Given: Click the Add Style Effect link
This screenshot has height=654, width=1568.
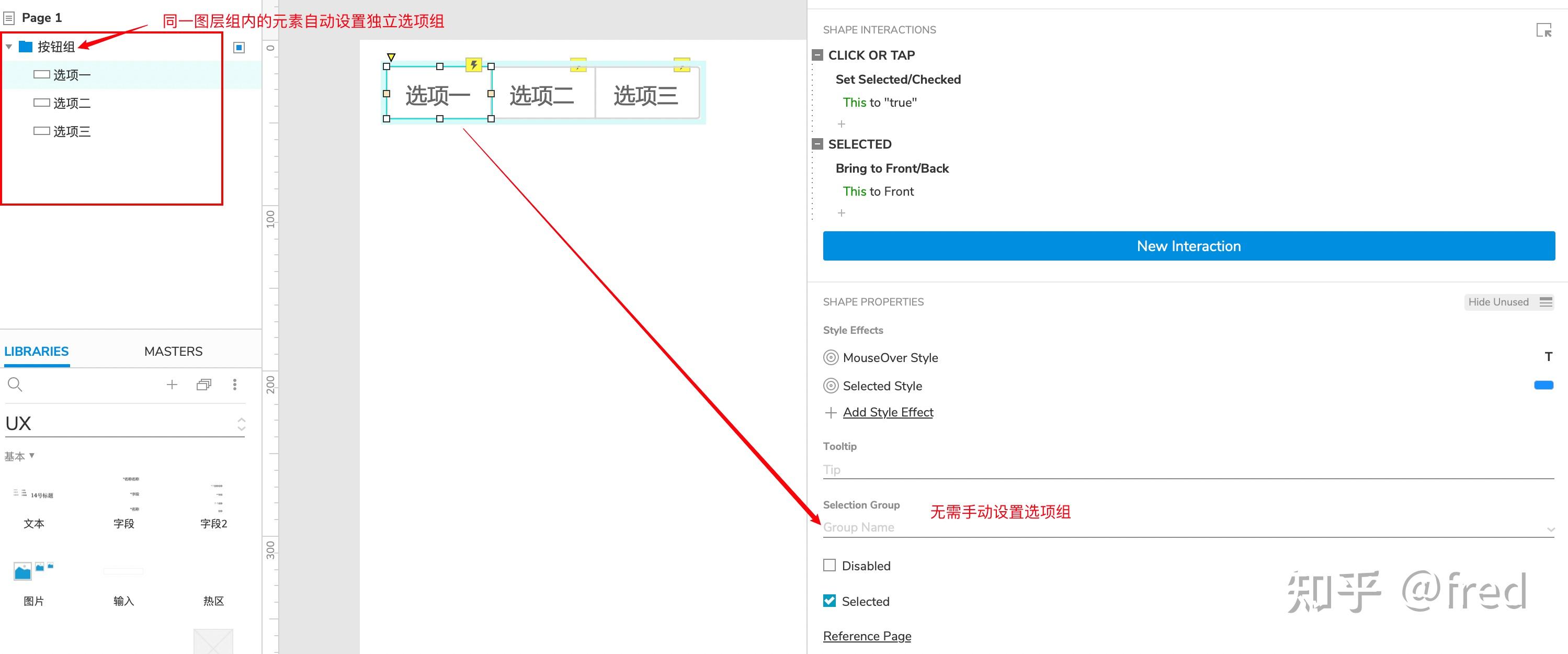Looking at the screenshot, I should point(887,412).
